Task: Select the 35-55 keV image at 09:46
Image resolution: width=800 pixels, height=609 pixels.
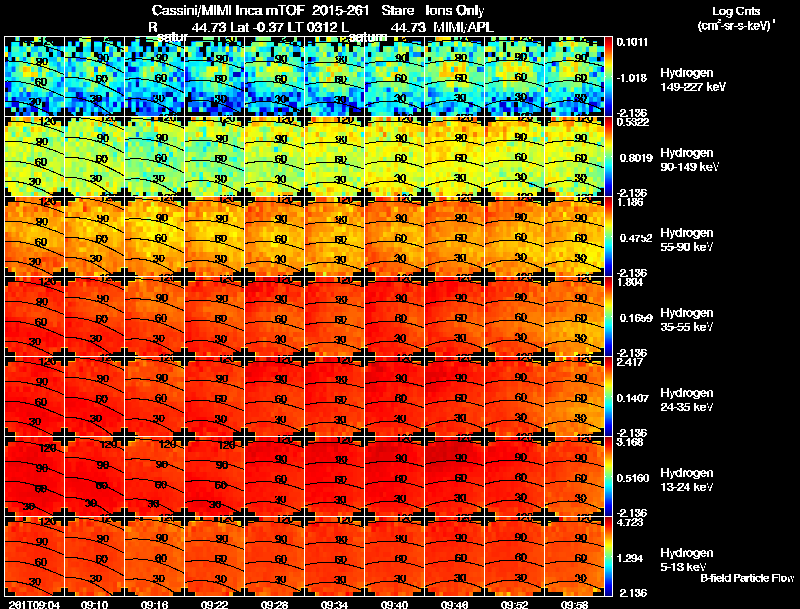Action: (455, 317)
